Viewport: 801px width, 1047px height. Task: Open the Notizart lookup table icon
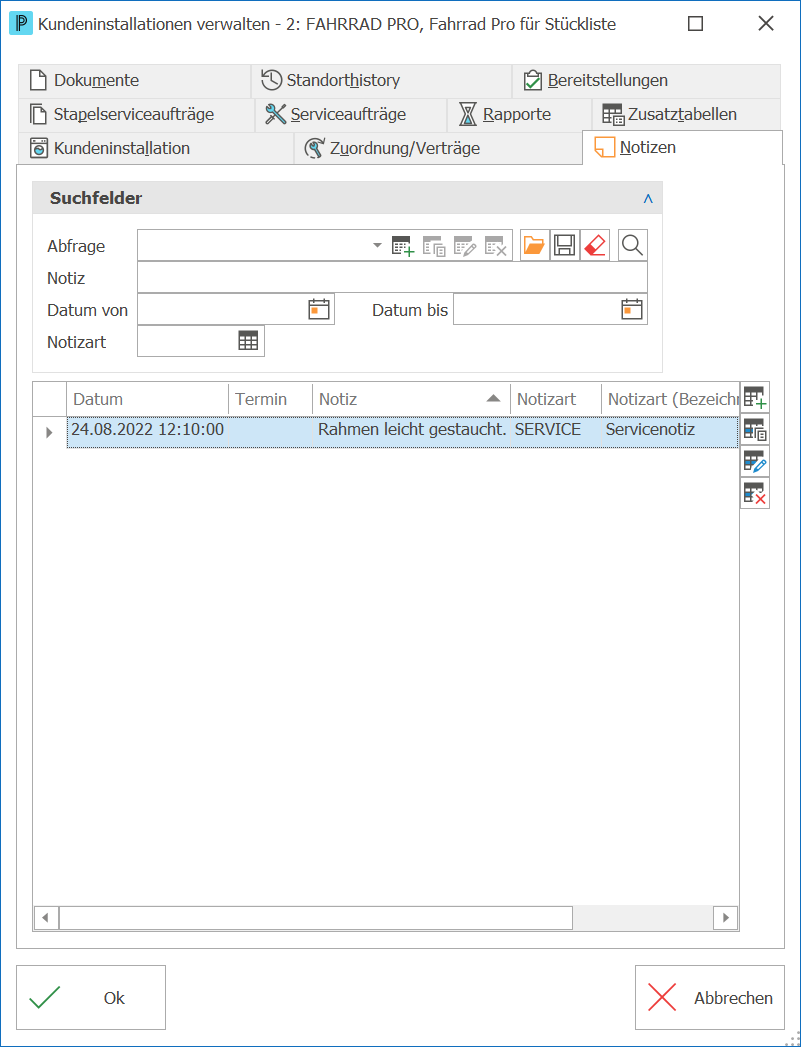[x=248, y=341]
